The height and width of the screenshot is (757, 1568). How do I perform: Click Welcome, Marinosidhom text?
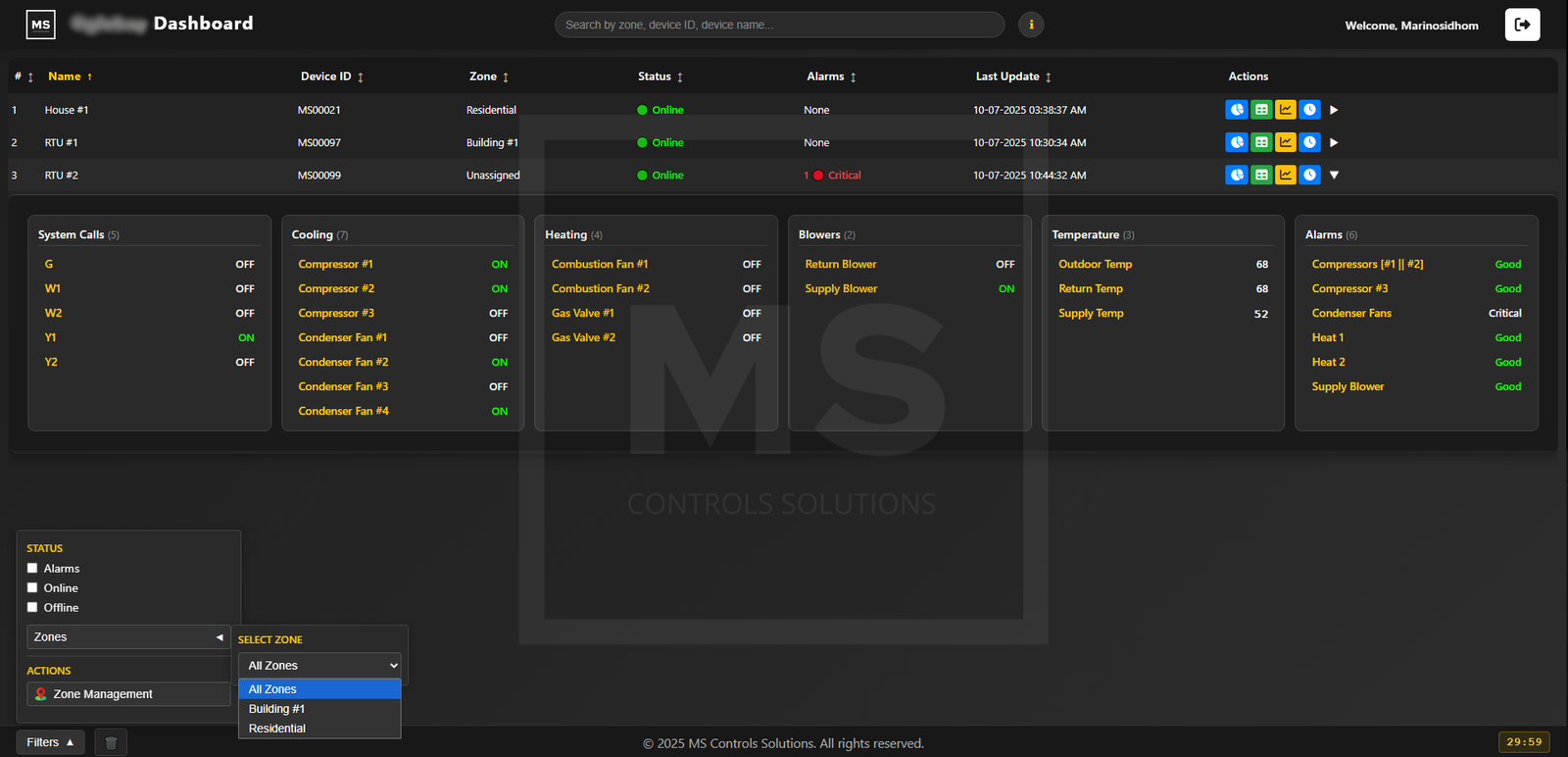(x=1411, y=25)
